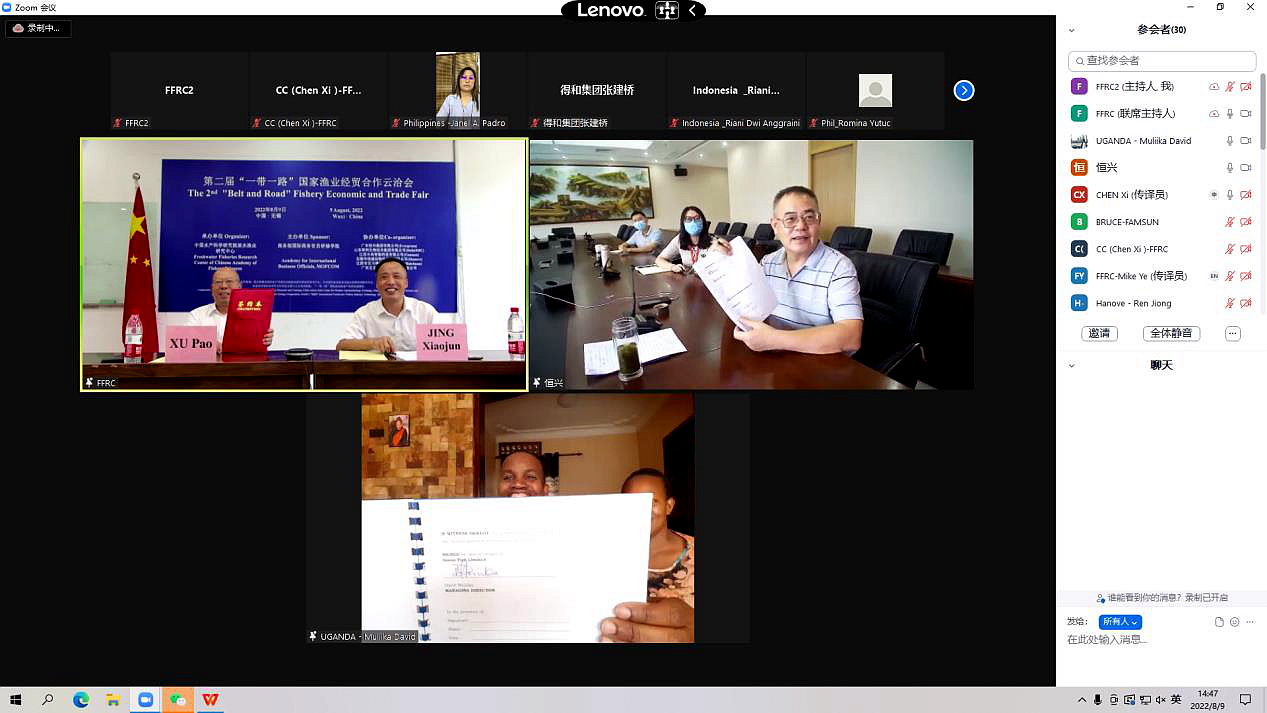
Task: Select the Philippines Janel Padro video thumbnail
Action: pyautogui.click(x=457, y=91)
